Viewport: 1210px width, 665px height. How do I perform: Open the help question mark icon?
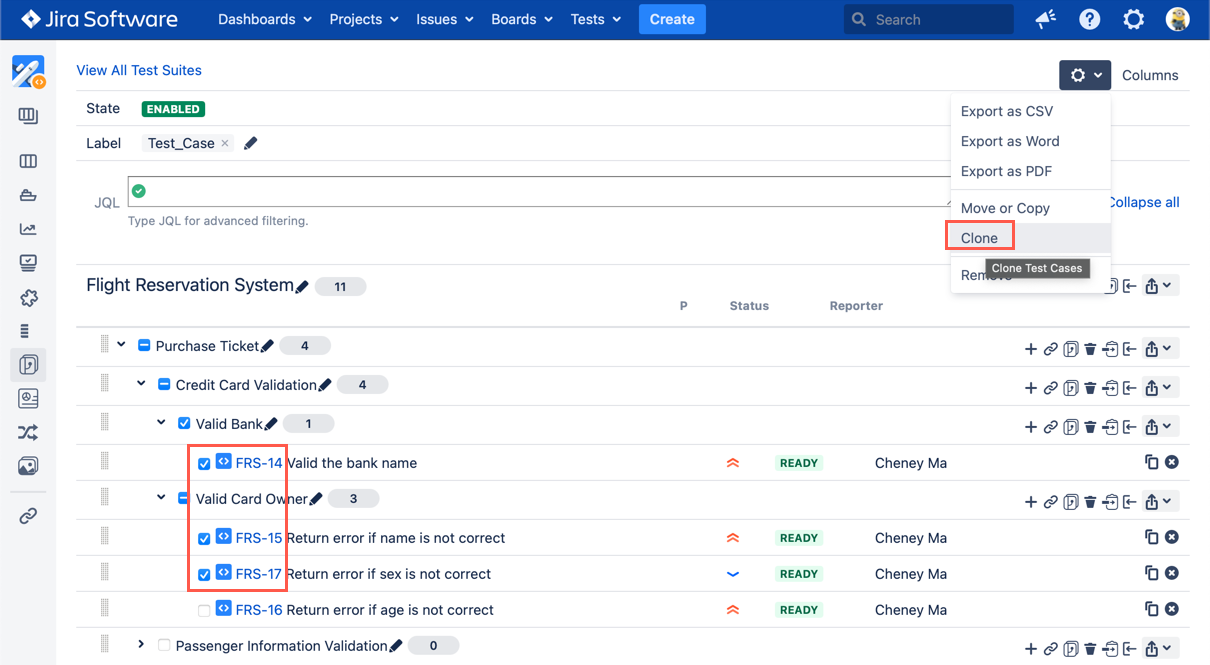[x=1090, y=20]
